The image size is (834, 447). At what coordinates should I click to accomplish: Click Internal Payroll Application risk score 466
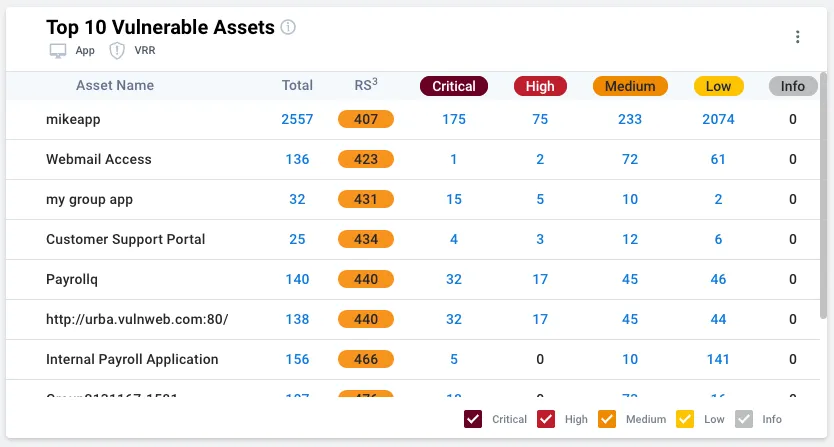click(366, 359)
